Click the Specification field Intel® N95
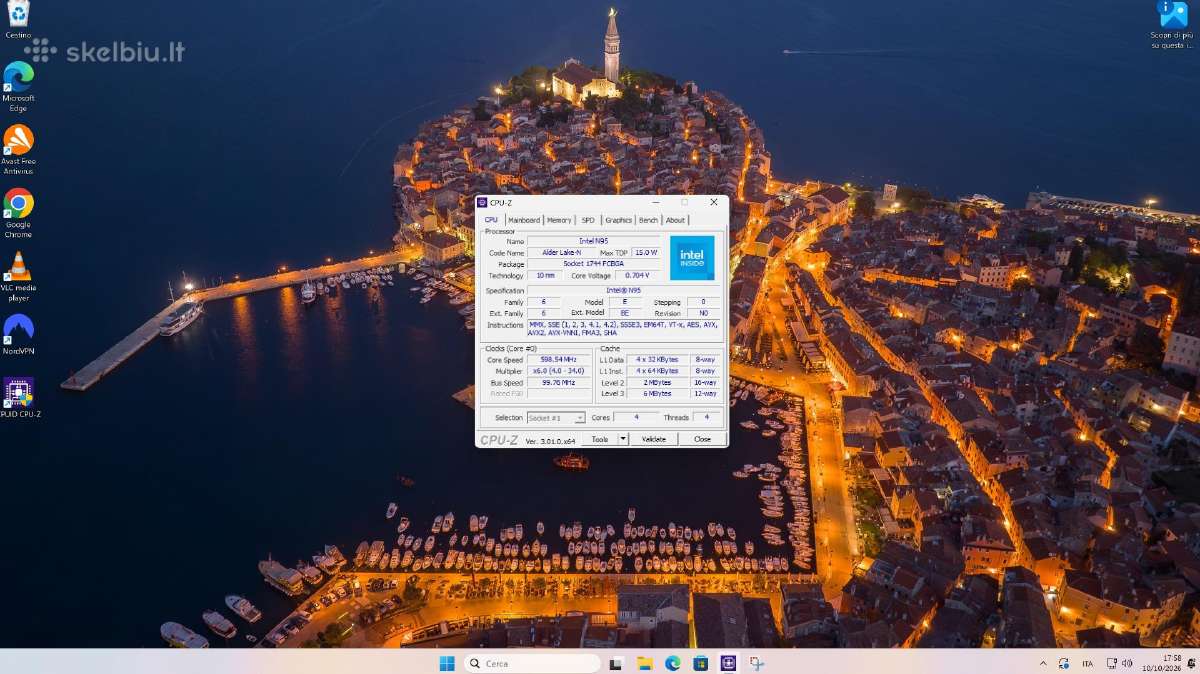 point(623,290)
